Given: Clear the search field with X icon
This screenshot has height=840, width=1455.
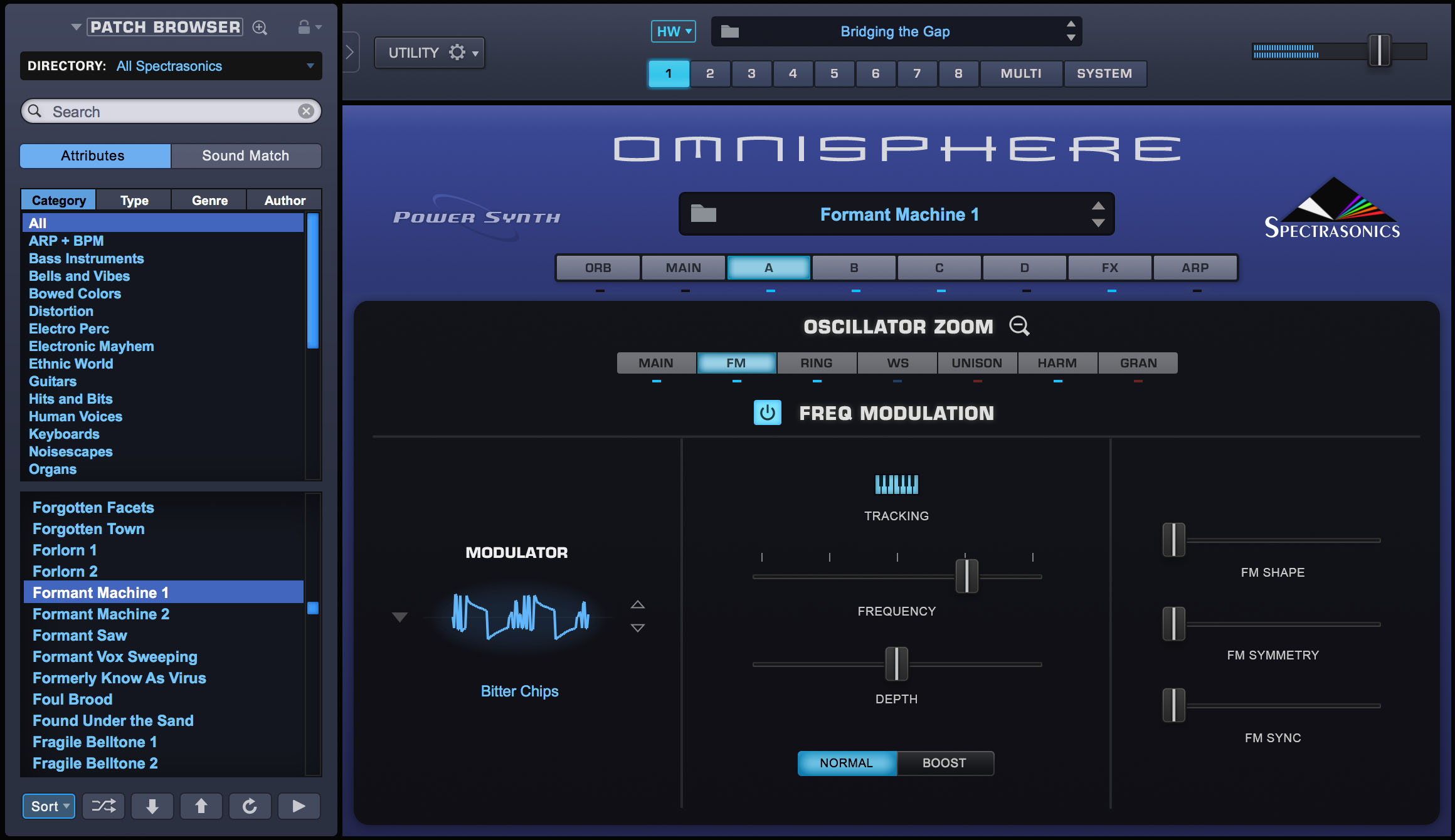Looking at the screenshot, I should pyautogui.click(x=306, y=111).
